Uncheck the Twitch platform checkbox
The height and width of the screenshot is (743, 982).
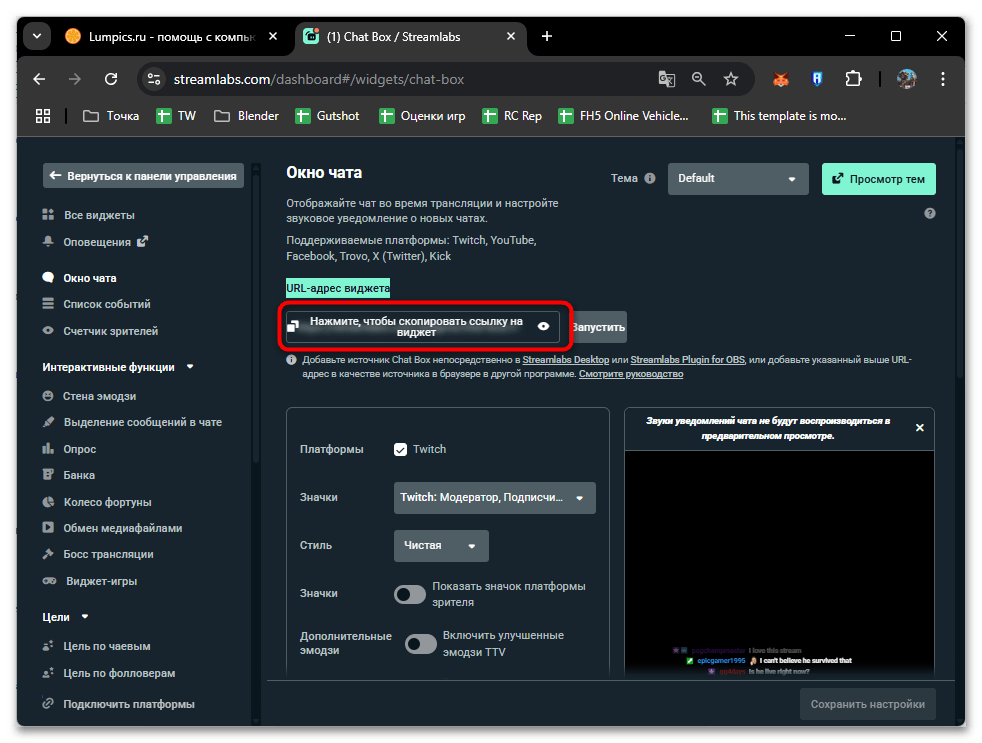(401, 449)
